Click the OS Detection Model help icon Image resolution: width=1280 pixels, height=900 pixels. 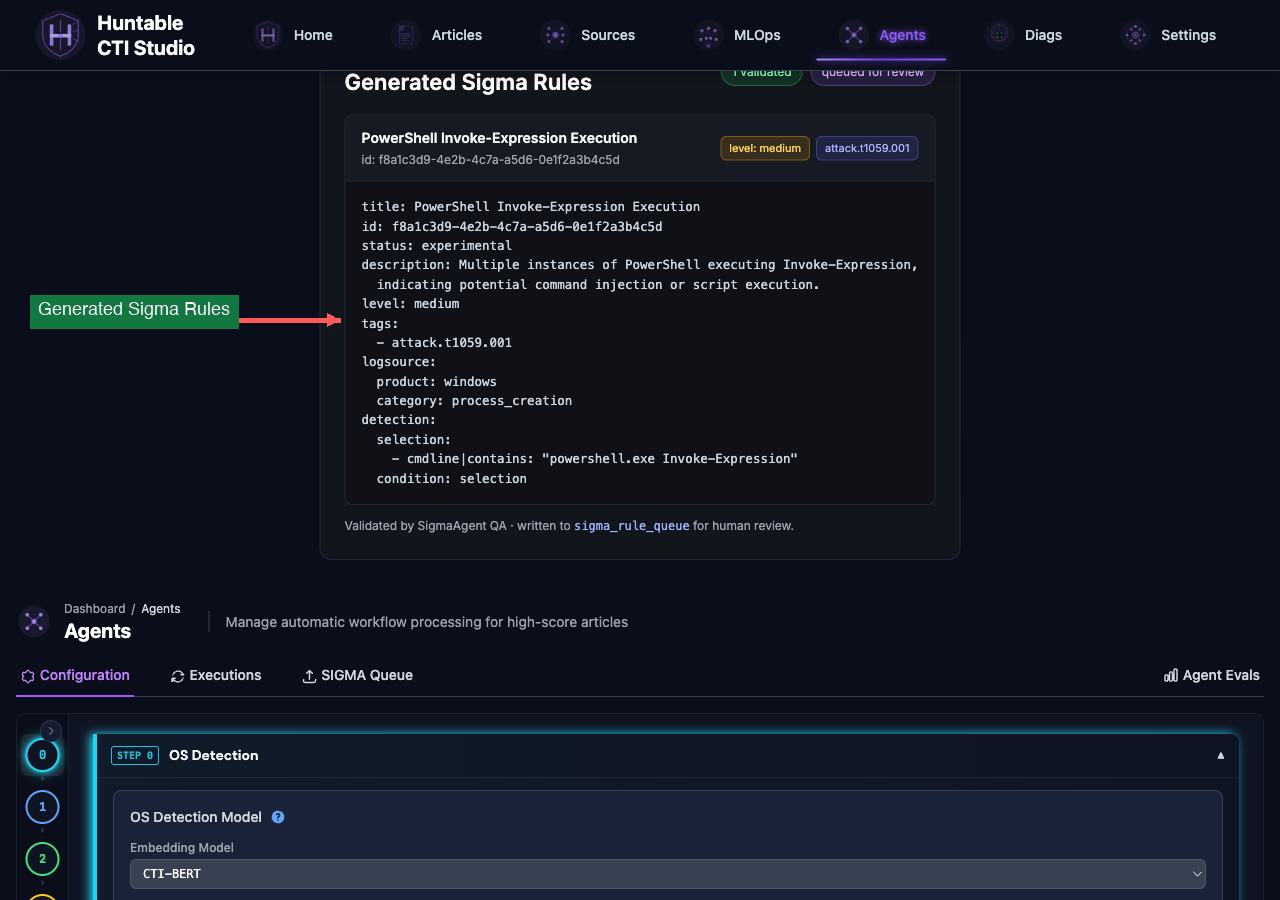pos(278,817)
